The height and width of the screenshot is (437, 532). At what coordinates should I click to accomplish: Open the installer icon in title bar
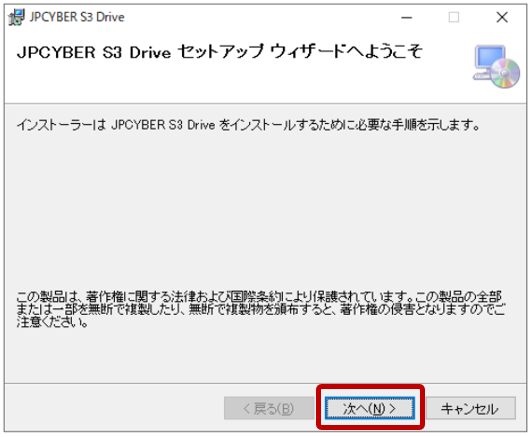coord(16,17)
